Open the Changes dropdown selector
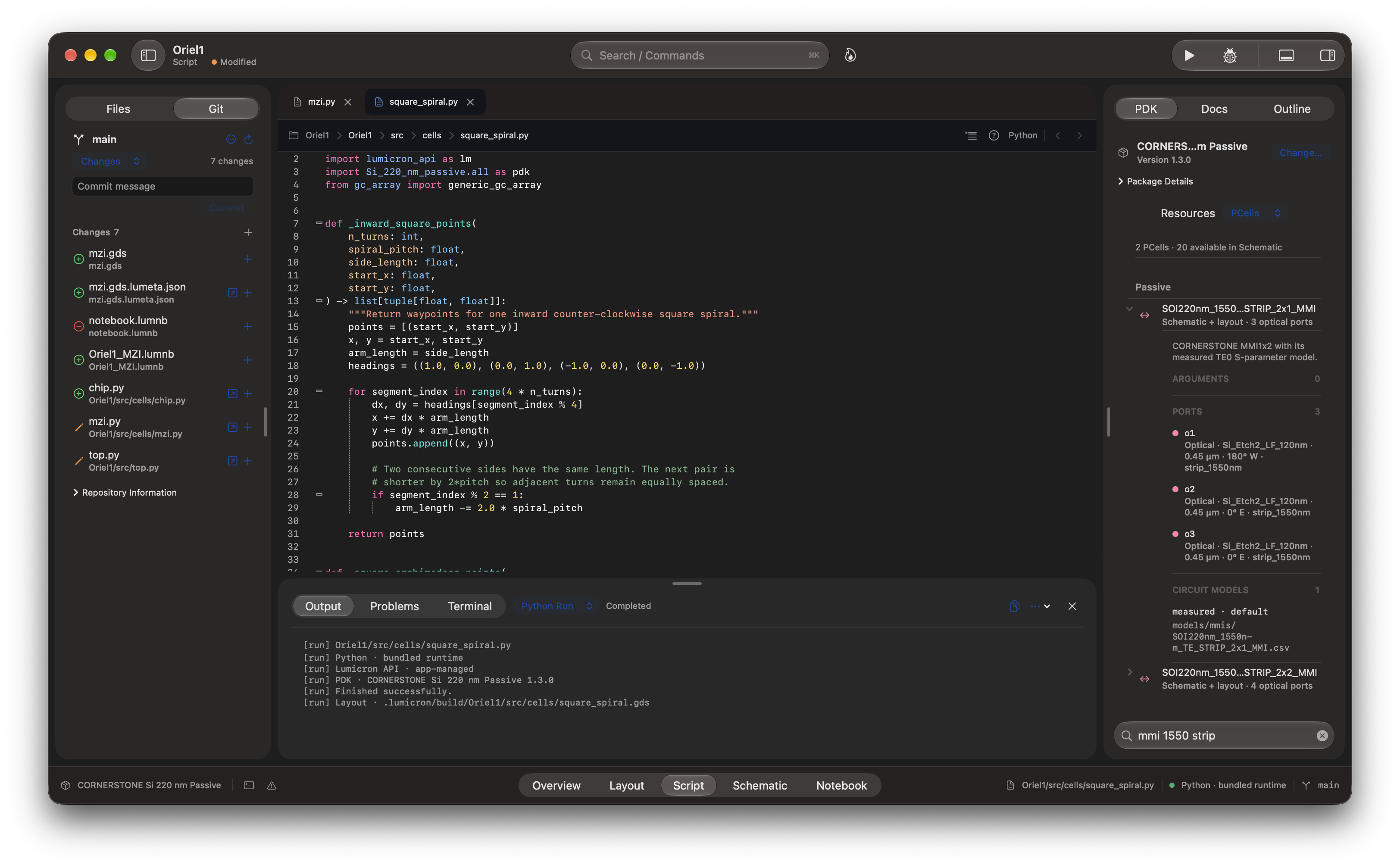 (x=109, y=161)
